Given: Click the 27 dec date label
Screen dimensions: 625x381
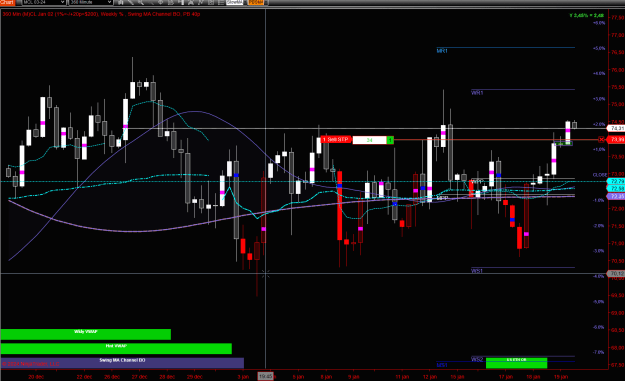Looking at the screenshot, I should pyautogui.click(x=139, y=377).
